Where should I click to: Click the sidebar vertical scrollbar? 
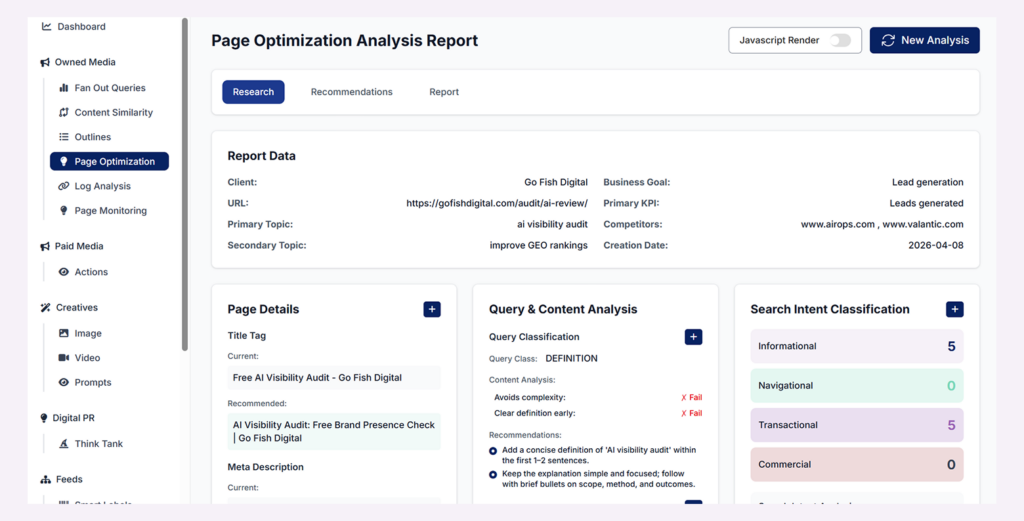click(185, 180)
